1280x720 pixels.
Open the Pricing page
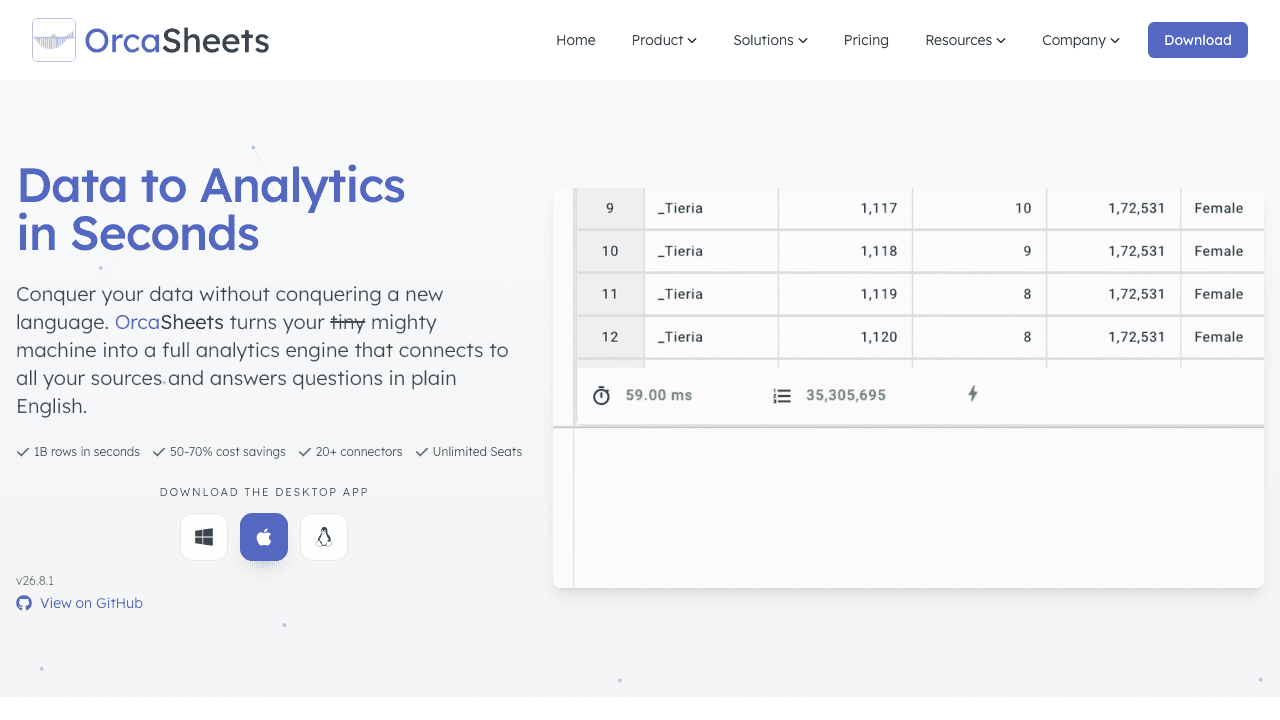point(866,40)
